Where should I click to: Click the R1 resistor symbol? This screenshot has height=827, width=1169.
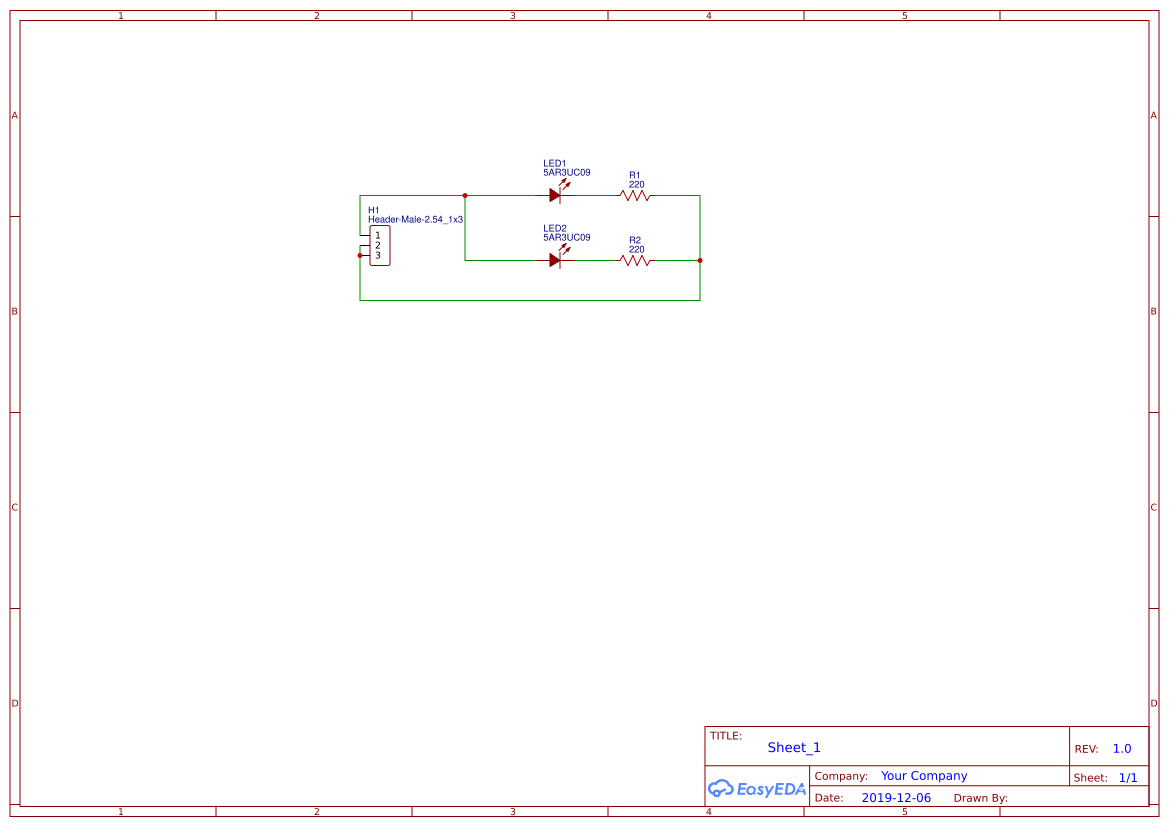[633, 196]
